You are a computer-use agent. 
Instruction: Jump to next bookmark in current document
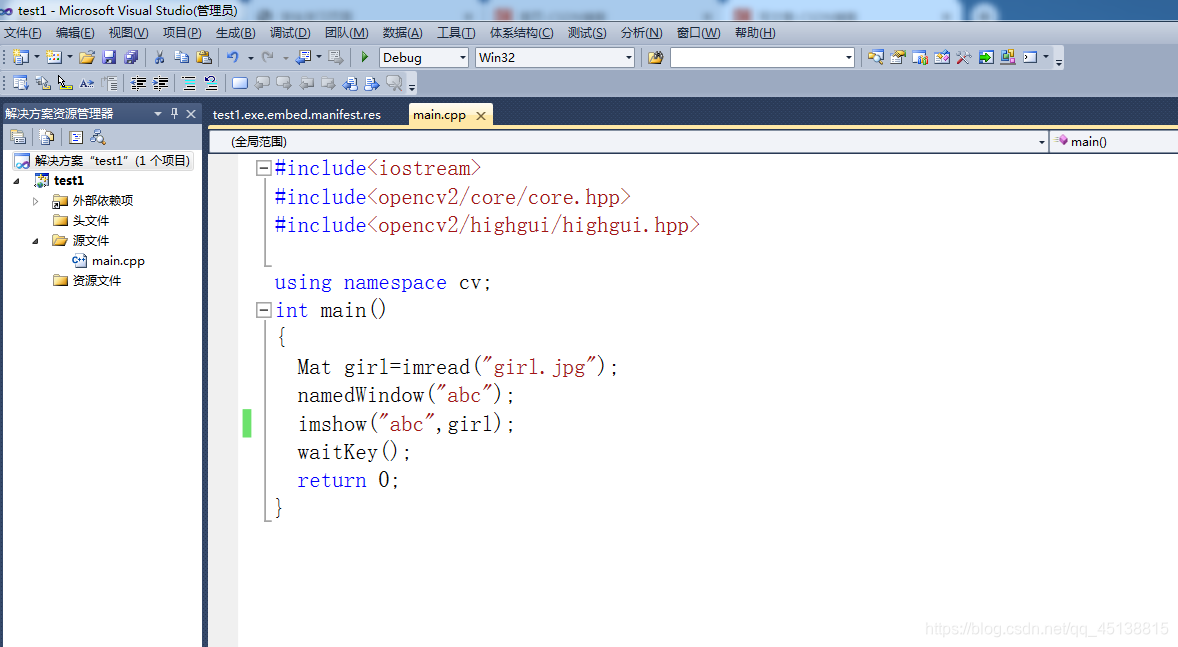coord(372,83)
